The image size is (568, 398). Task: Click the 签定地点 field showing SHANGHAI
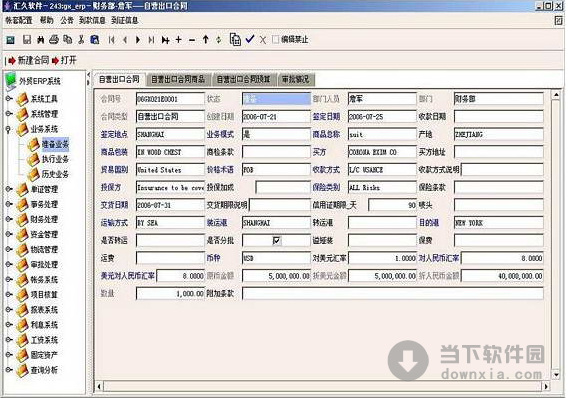(x=170, y=134)
